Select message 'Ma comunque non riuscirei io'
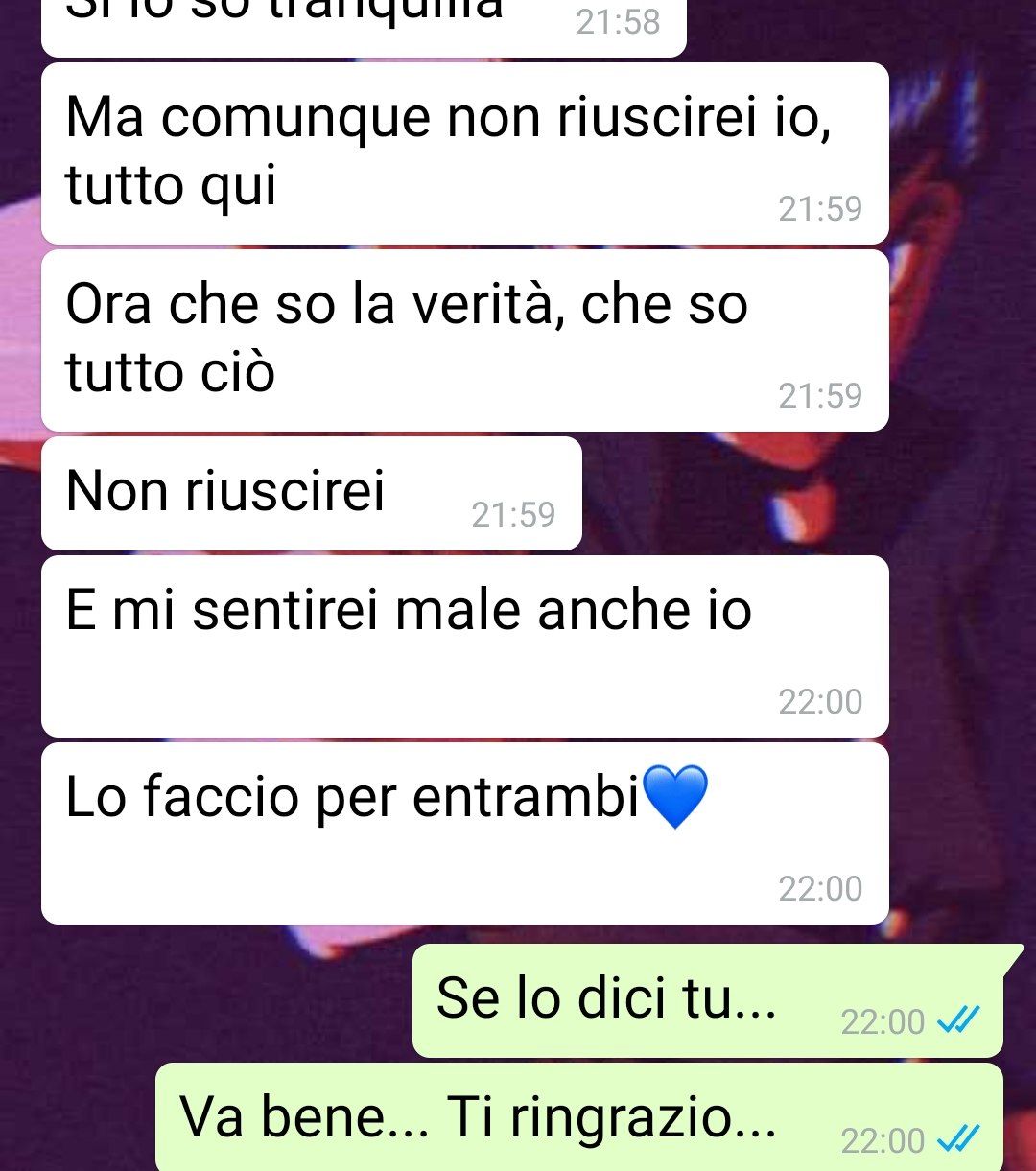The image size is (1036, 1171). 464,153
